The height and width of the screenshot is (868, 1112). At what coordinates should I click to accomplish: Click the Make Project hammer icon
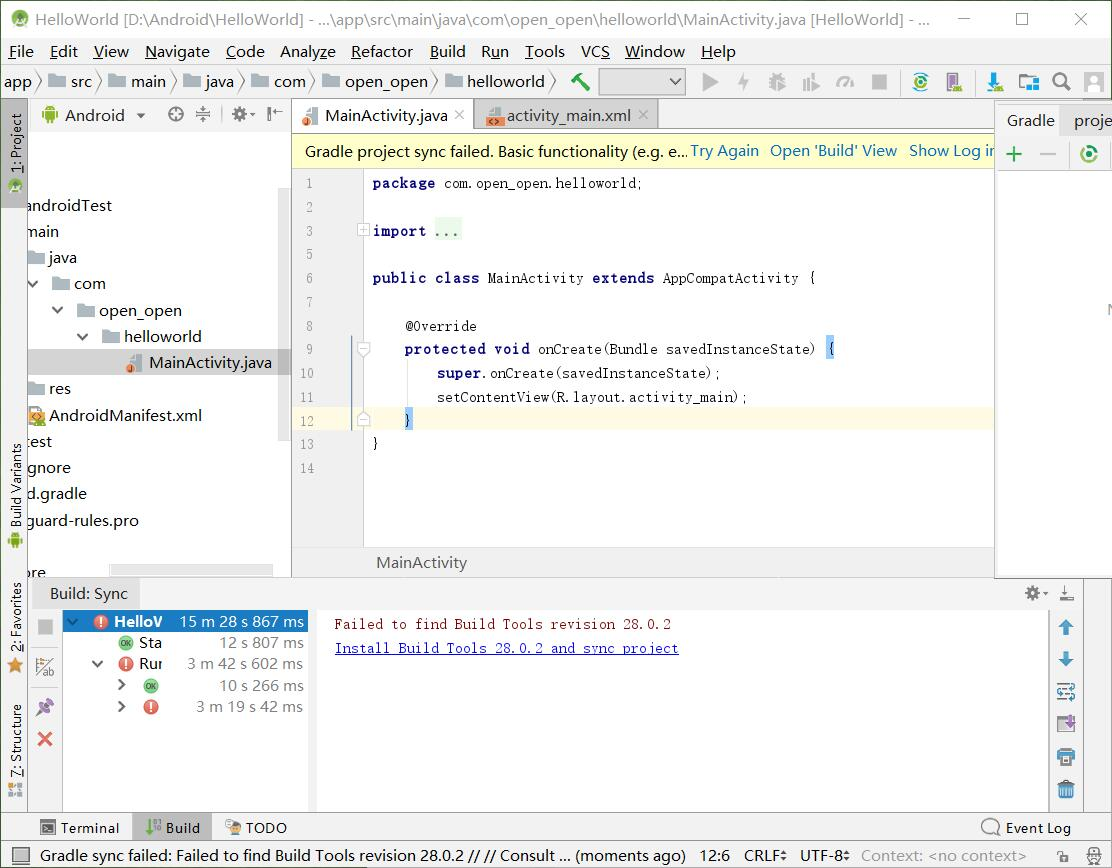coord(580,82)
